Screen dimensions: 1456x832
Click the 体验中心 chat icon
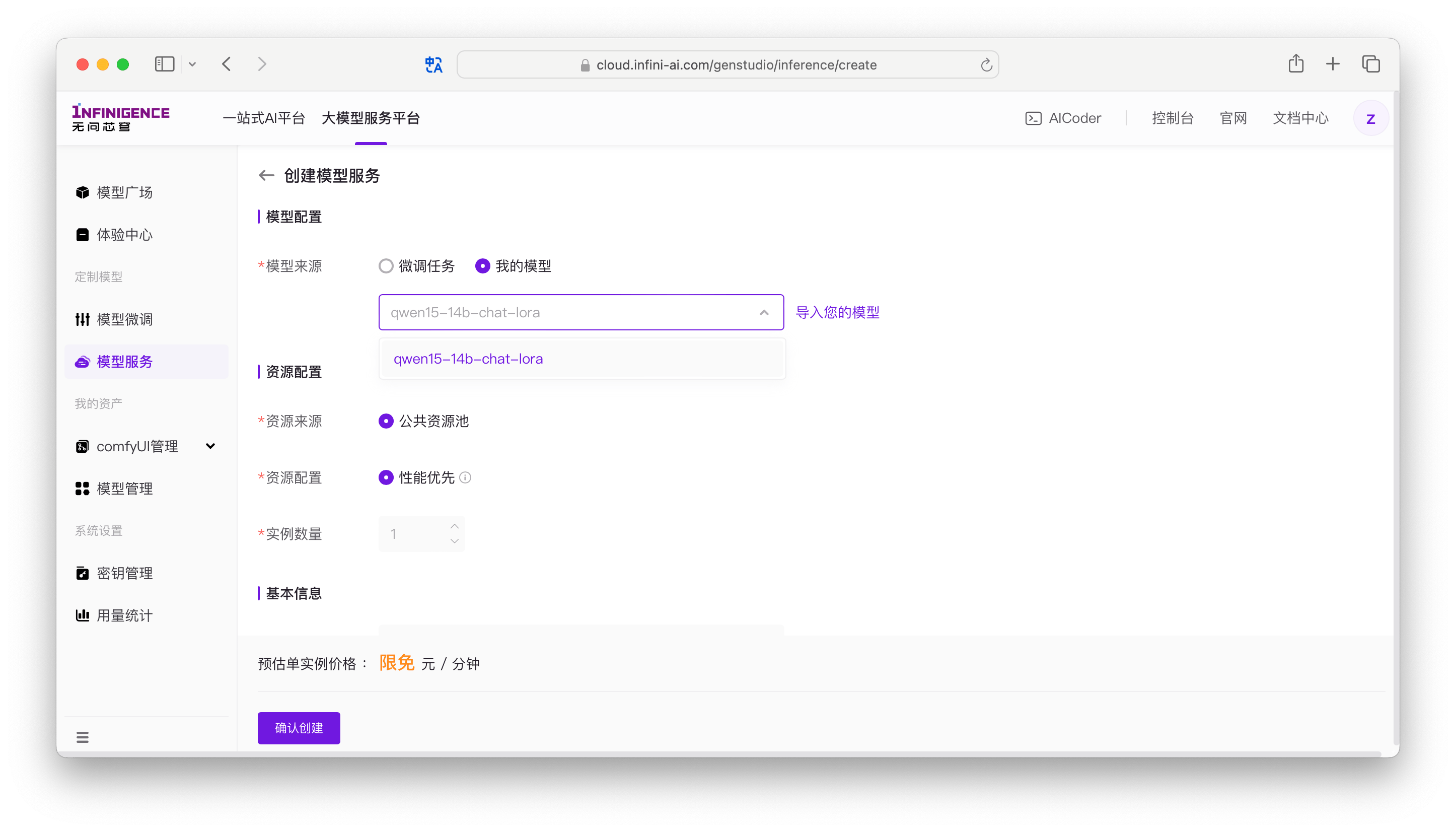click(x=82, y=235)
